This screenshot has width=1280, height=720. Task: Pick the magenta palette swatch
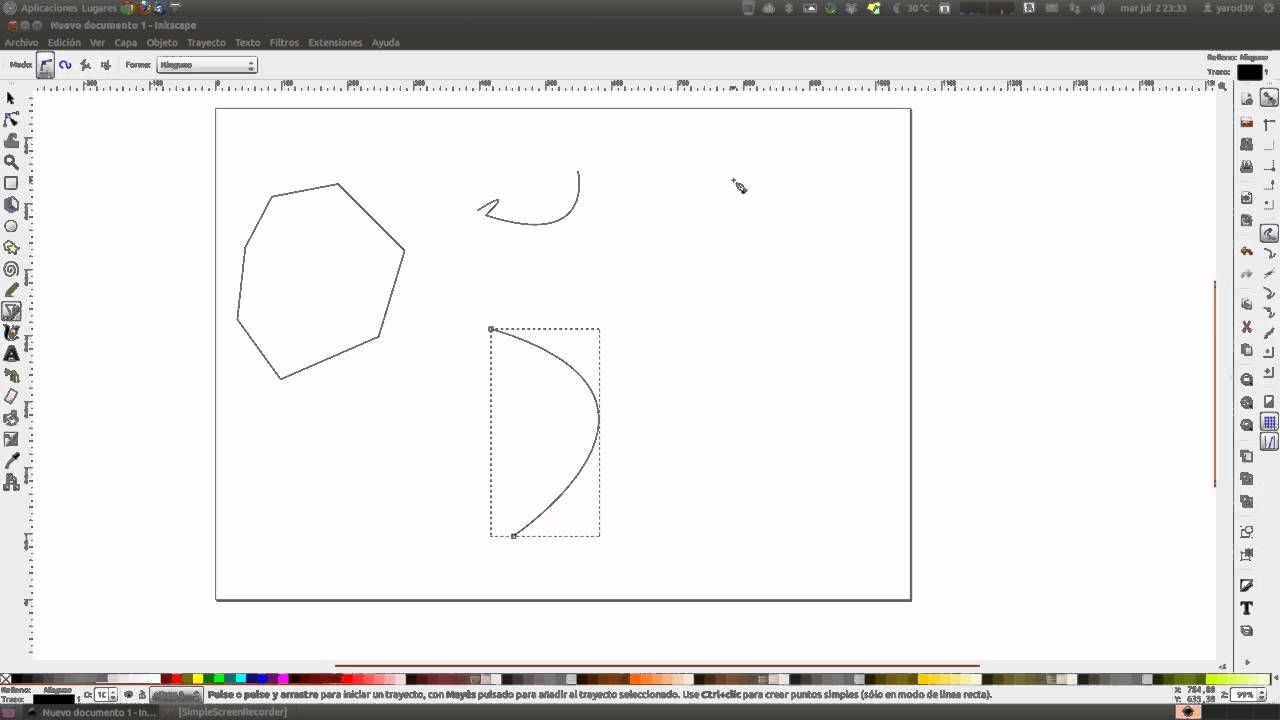pos(284,679)
